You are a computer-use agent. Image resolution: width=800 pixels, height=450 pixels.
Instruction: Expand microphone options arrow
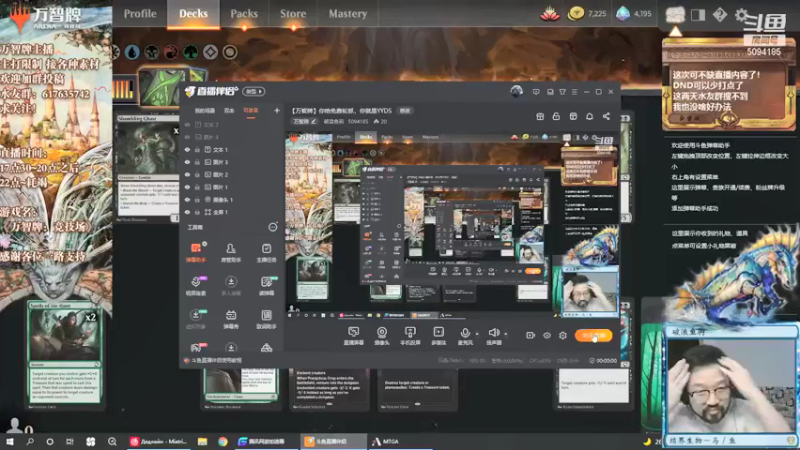click(477, 334)
